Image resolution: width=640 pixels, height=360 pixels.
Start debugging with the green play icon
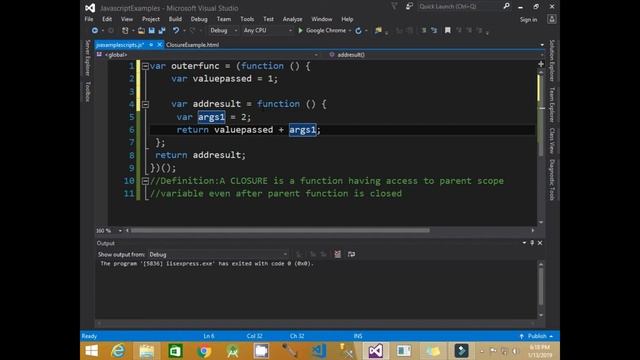point(300,31)
